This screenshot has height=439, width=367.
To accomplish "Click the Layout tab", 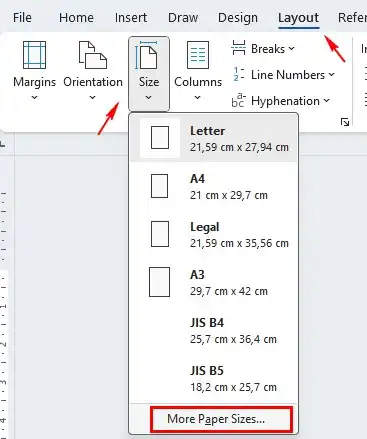I will tap(298, 18).
